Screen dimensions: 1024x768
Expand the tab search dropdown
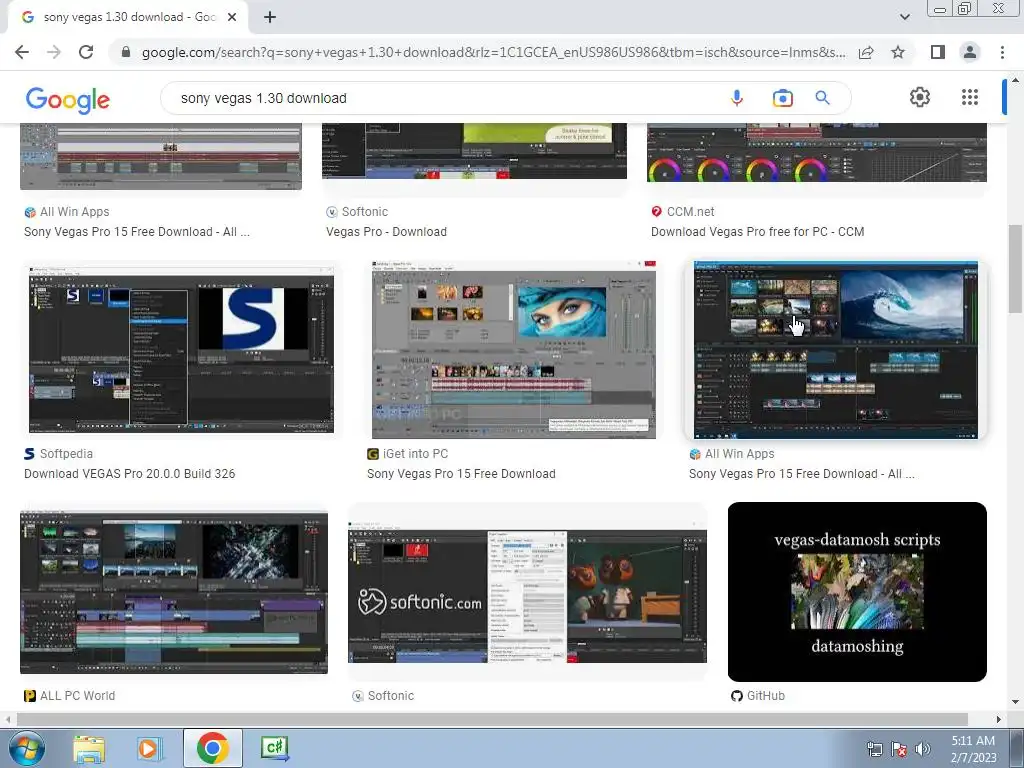tap(904, 18)
